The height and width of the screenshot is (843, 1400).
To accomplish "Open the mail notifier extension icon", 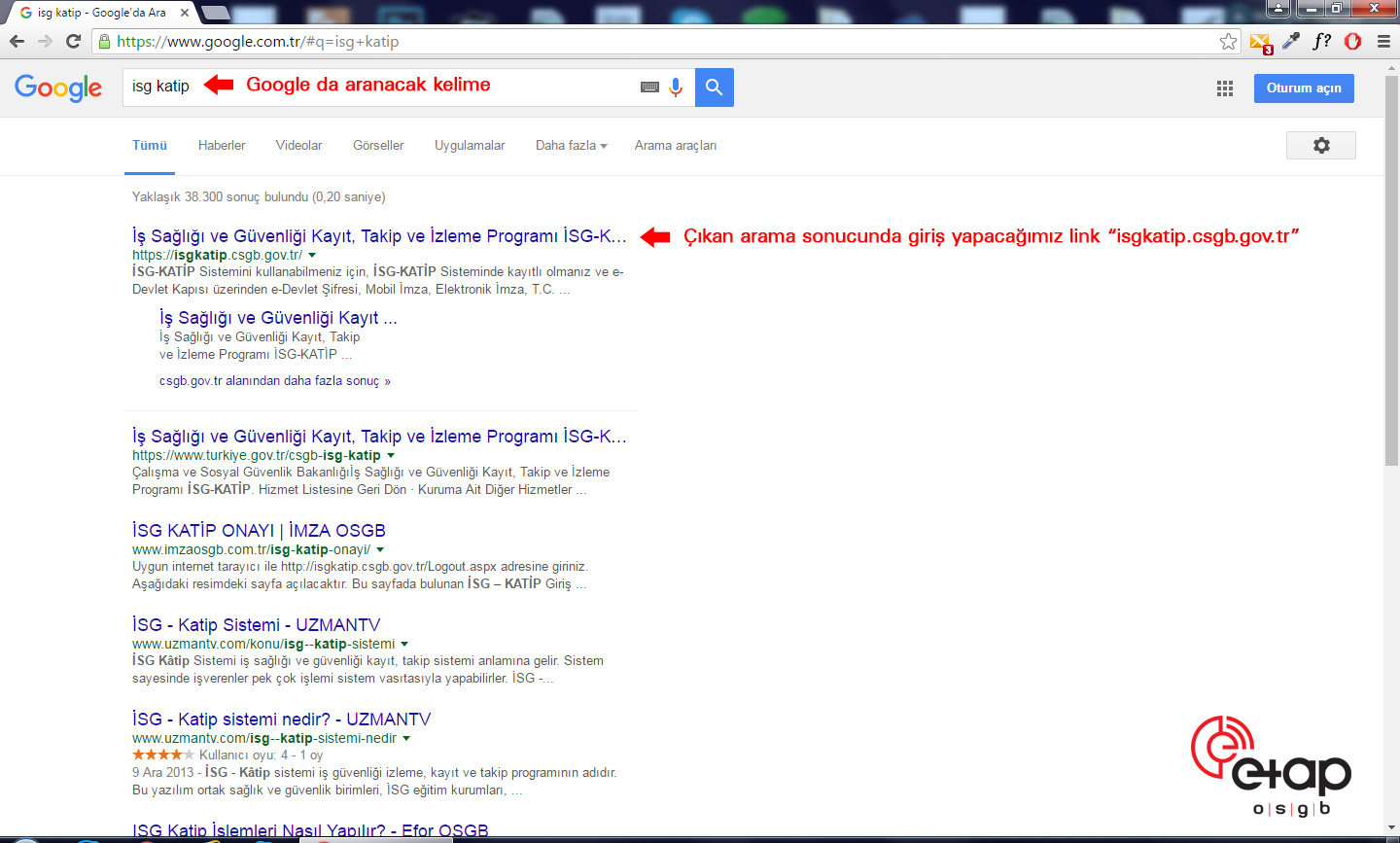I will pyautogui.click(x=1261, y=42).
